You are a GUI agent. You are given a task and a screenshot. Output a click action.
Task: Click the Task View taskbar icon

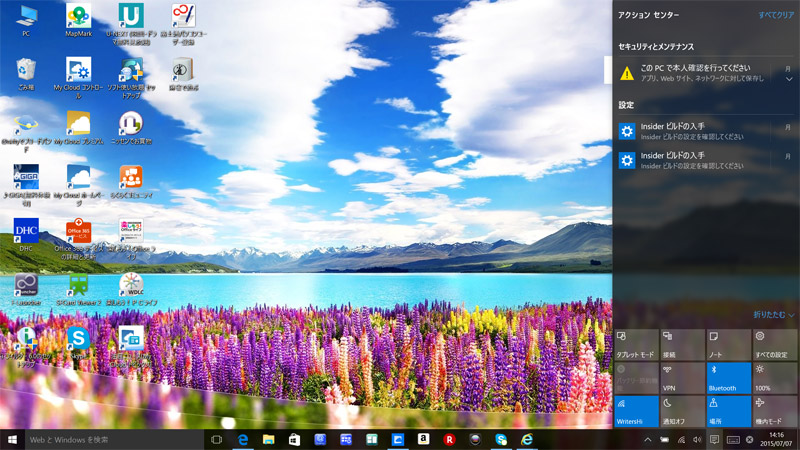216,439
